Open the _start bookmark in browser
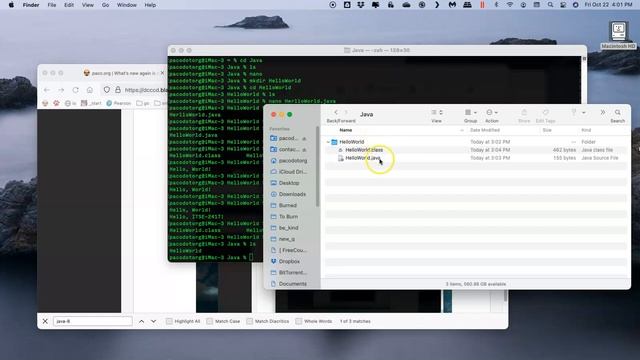The height and width of the screenshot is (360, 640). (91, 103)
